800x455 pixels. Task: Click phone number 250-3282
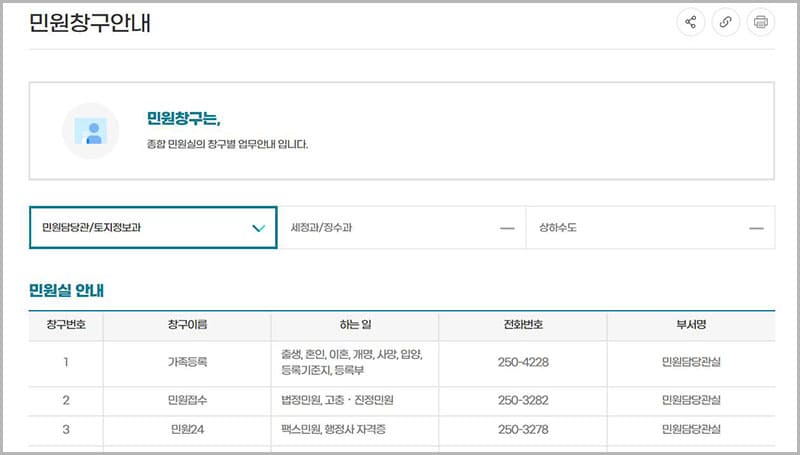click(x=522, y=401)
